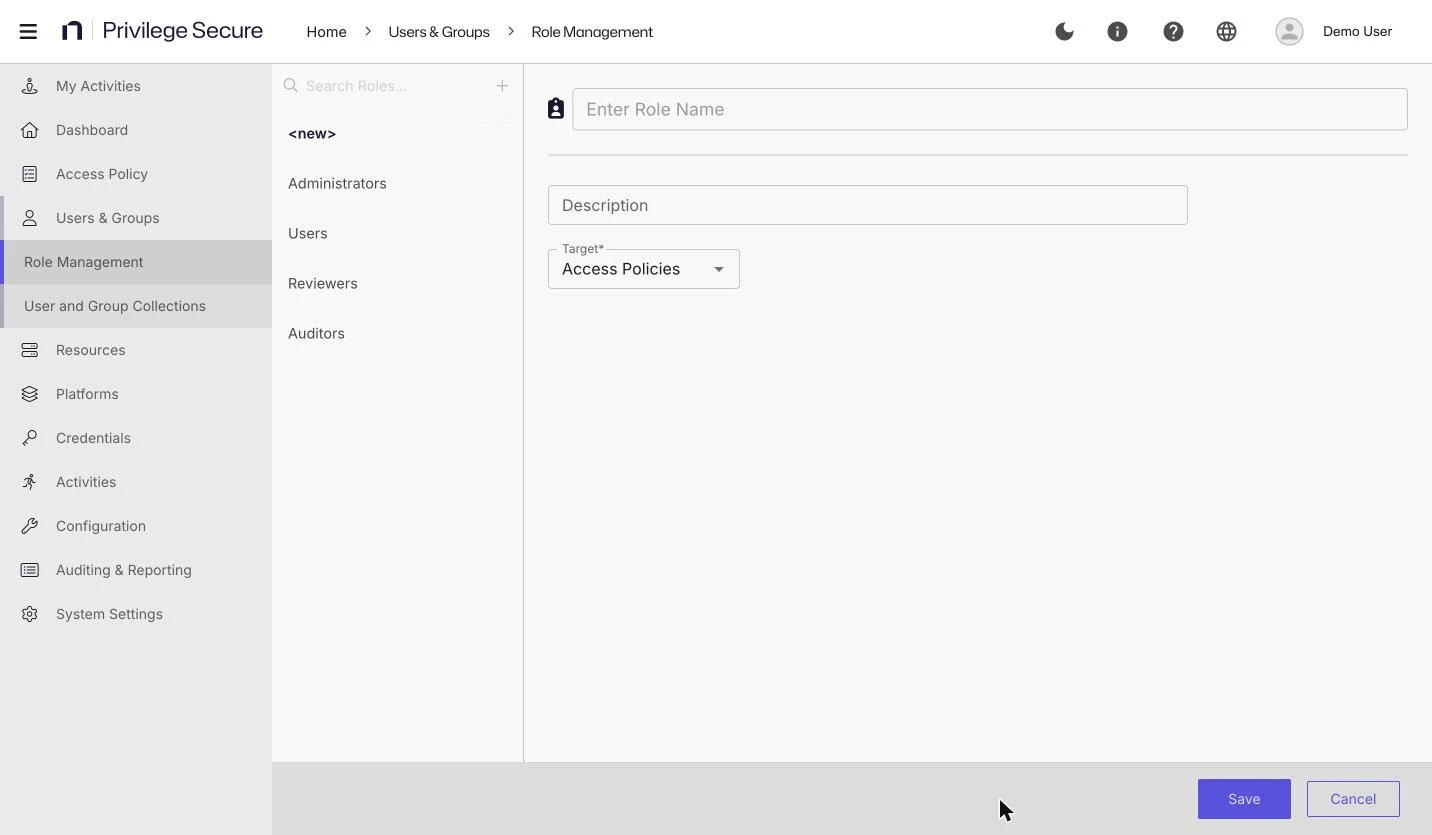Screen dimensions: 1432x835
Task: Open My Activities from sidebar
Action: click(x=136, y=86)
